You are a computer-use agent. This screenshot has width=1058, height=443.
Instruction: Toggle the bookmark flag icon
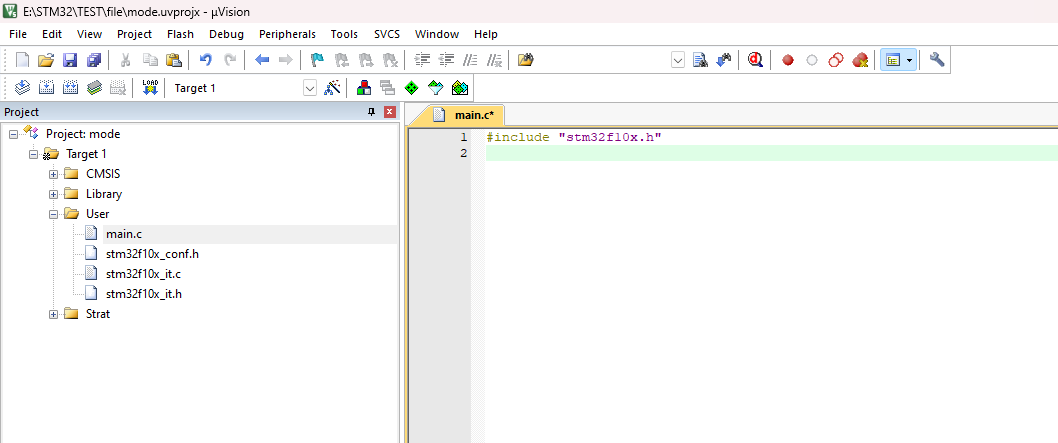(317, 60)
